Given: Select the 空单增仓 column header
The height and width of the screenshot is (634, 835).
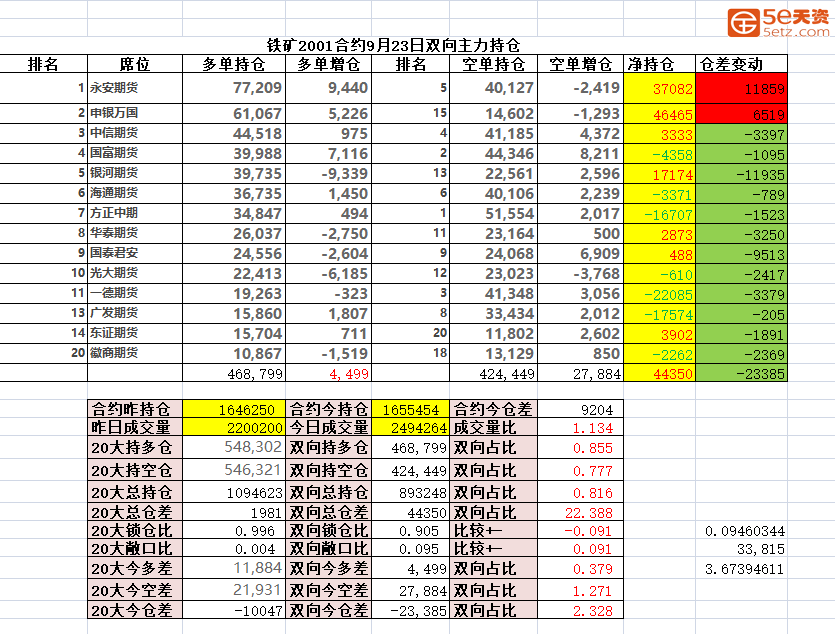Looking at the screenshot, I should click(x=580, y=64).
